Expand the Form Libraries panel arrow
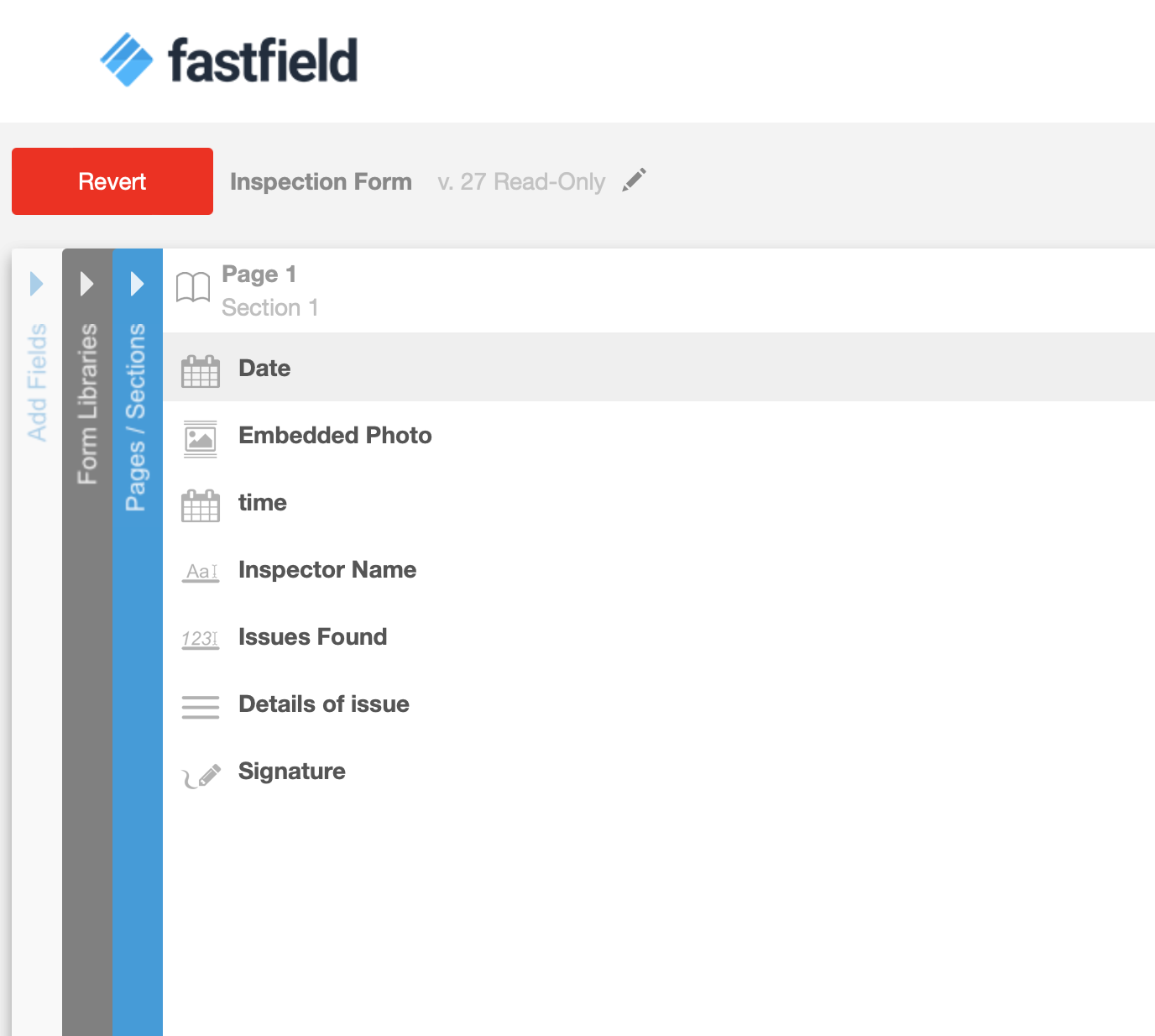 (x=86, y=284)
